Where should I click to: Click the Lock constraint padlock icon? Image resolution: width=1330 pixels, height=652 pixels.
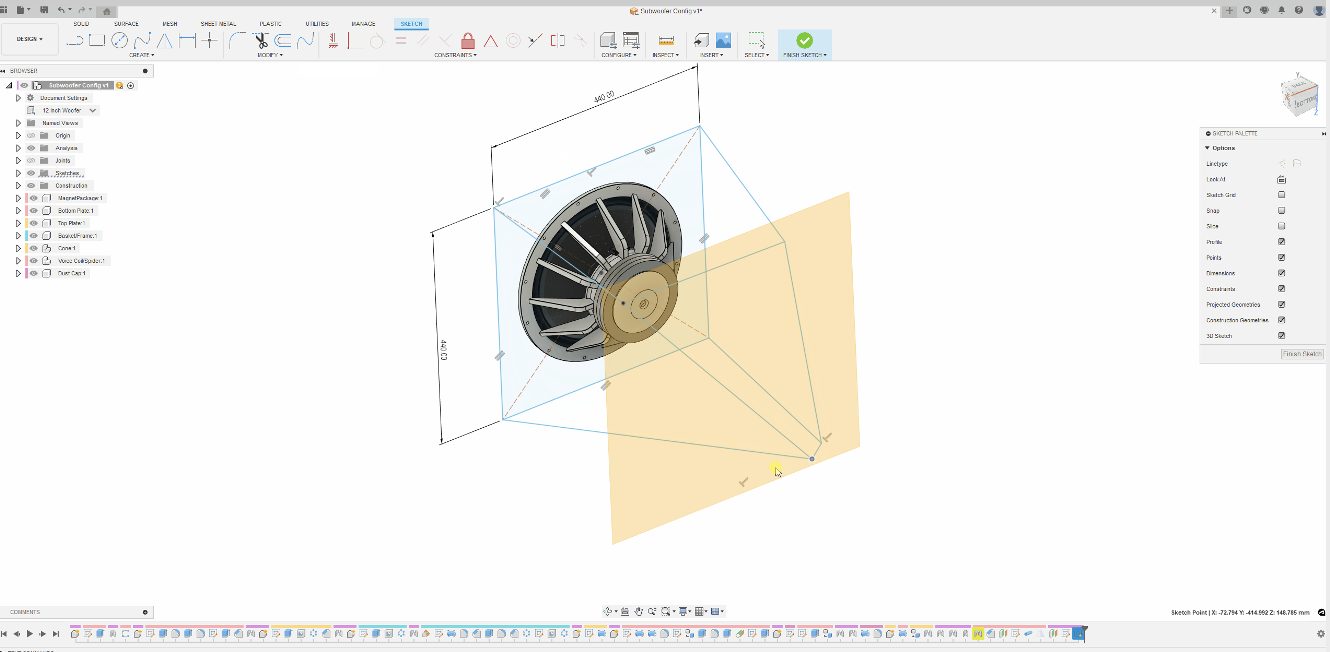tap(468, 41)
